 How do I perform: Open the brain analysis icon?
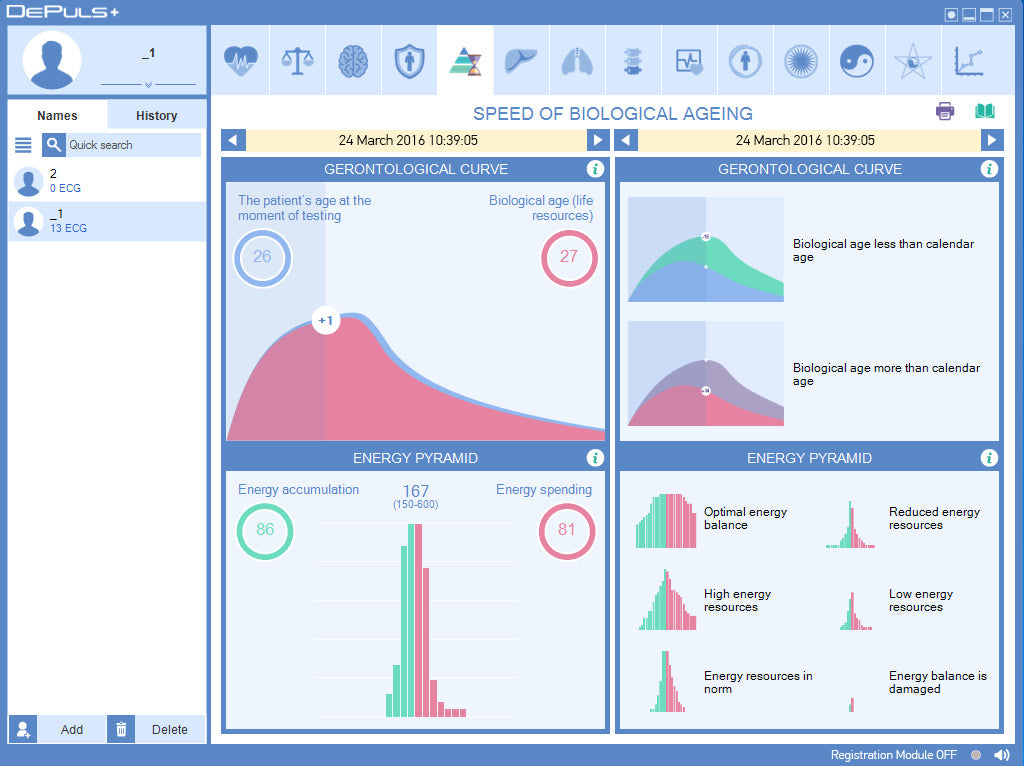tap(353, 61)
